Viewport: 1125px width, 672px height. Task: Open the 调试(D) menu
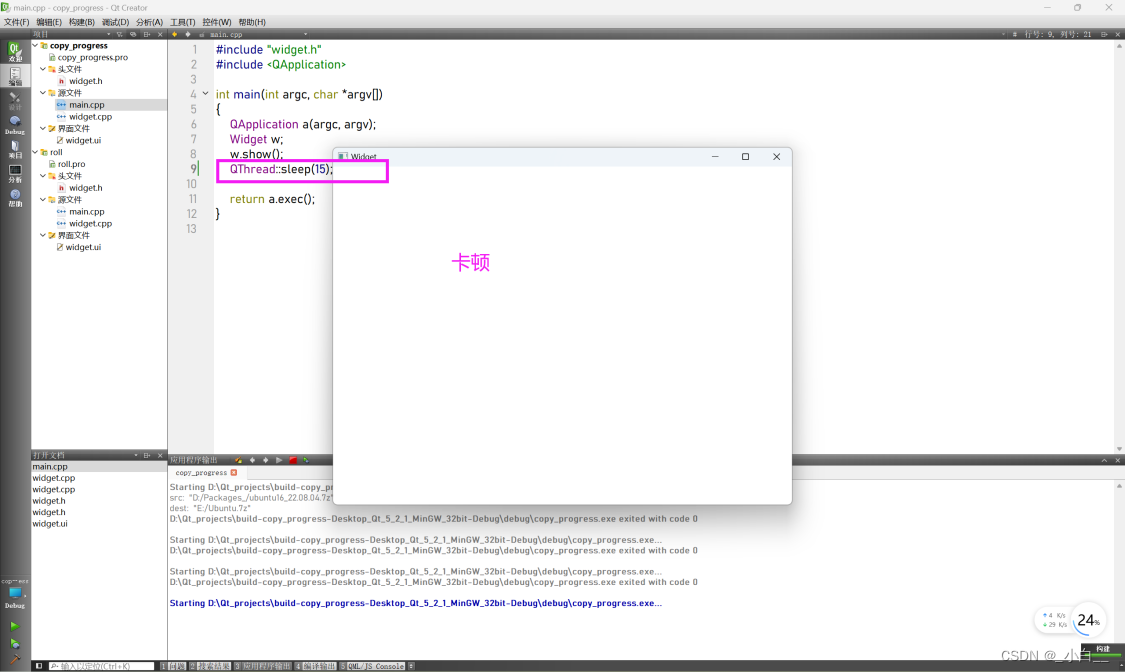point(116,22)
